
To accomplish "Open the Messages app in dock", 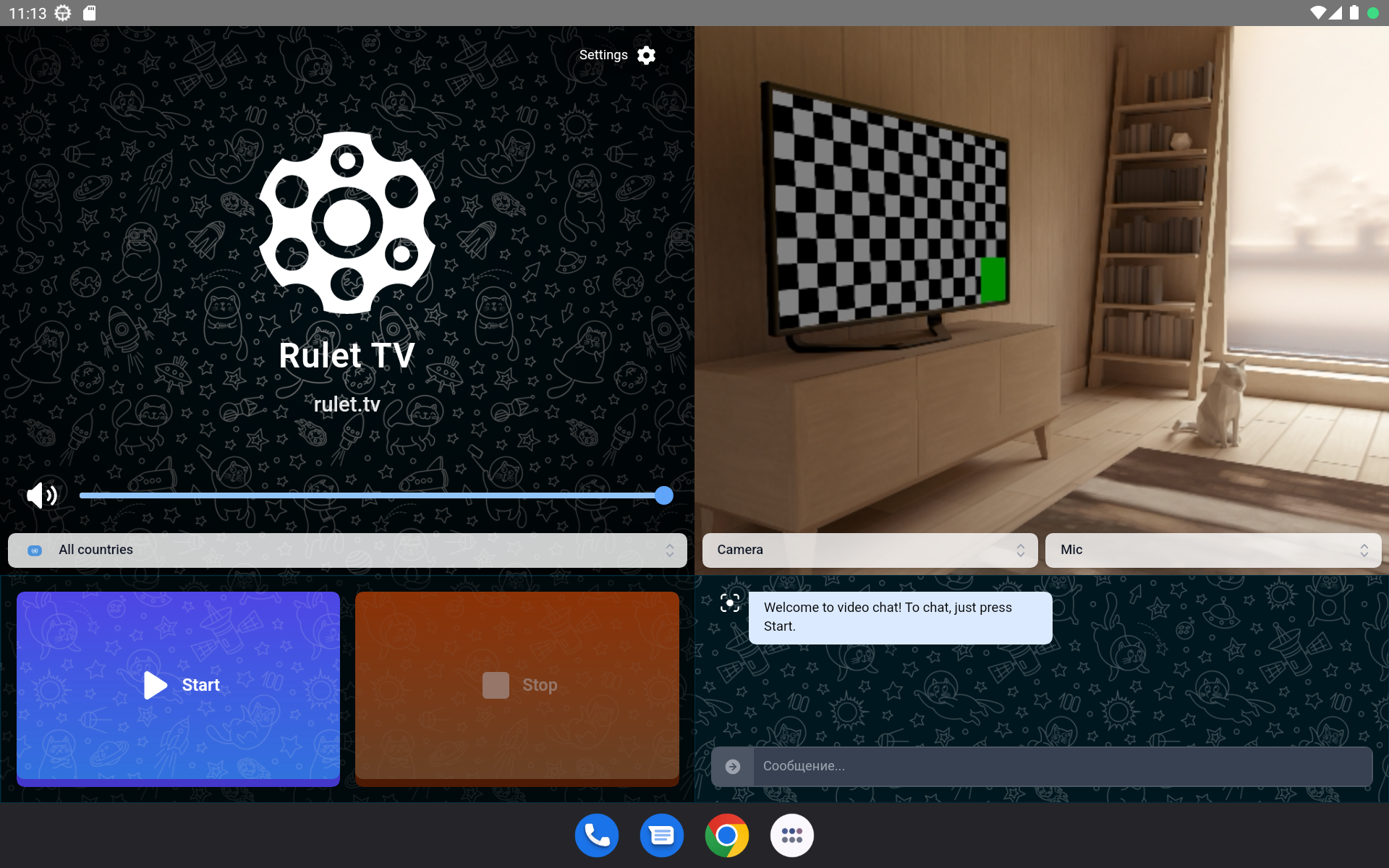I will (662, 835).
